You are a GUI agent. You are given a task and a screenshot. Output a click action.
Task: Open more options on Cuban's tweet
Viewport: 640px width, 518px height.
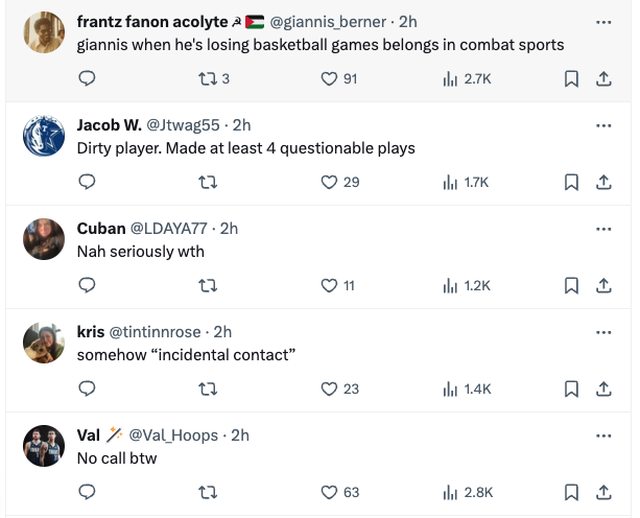pos(603,228)
